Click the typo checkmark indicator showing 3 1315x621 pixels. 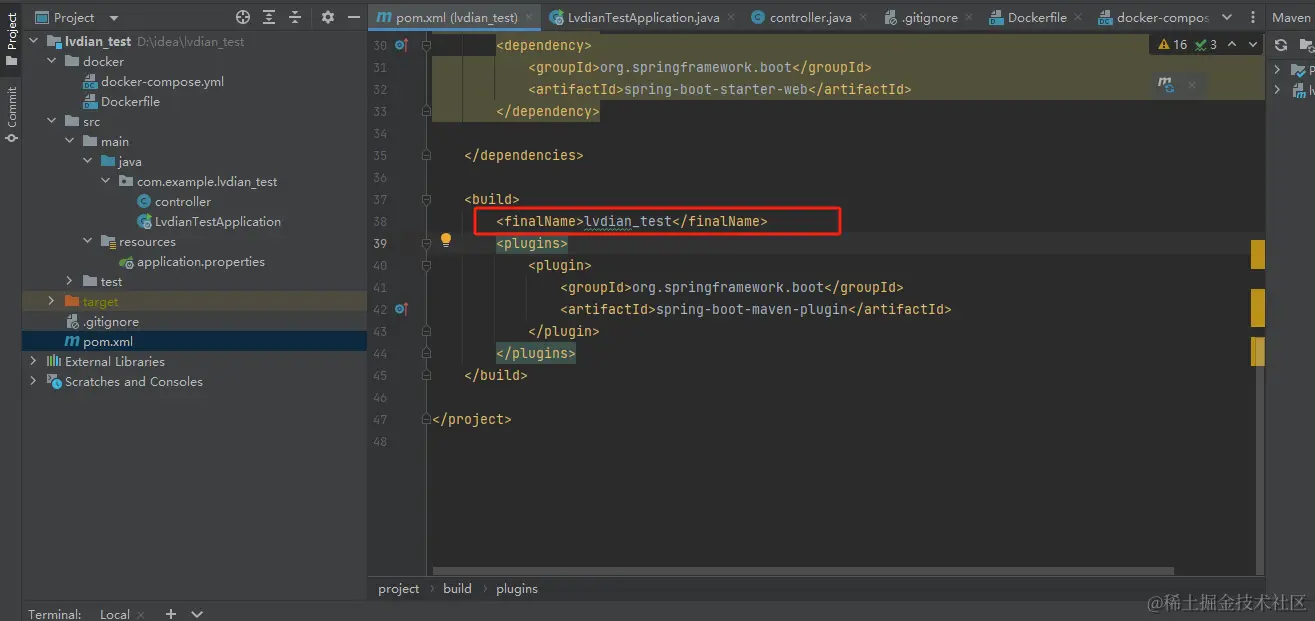(1206, 45)
